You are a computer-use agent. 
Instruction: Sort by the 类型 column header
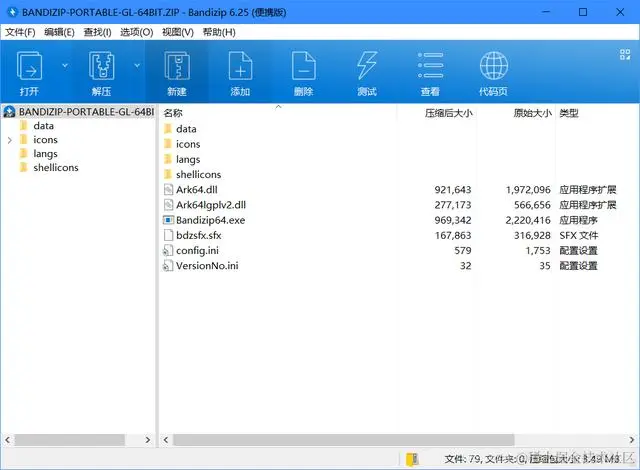[569, 113]
